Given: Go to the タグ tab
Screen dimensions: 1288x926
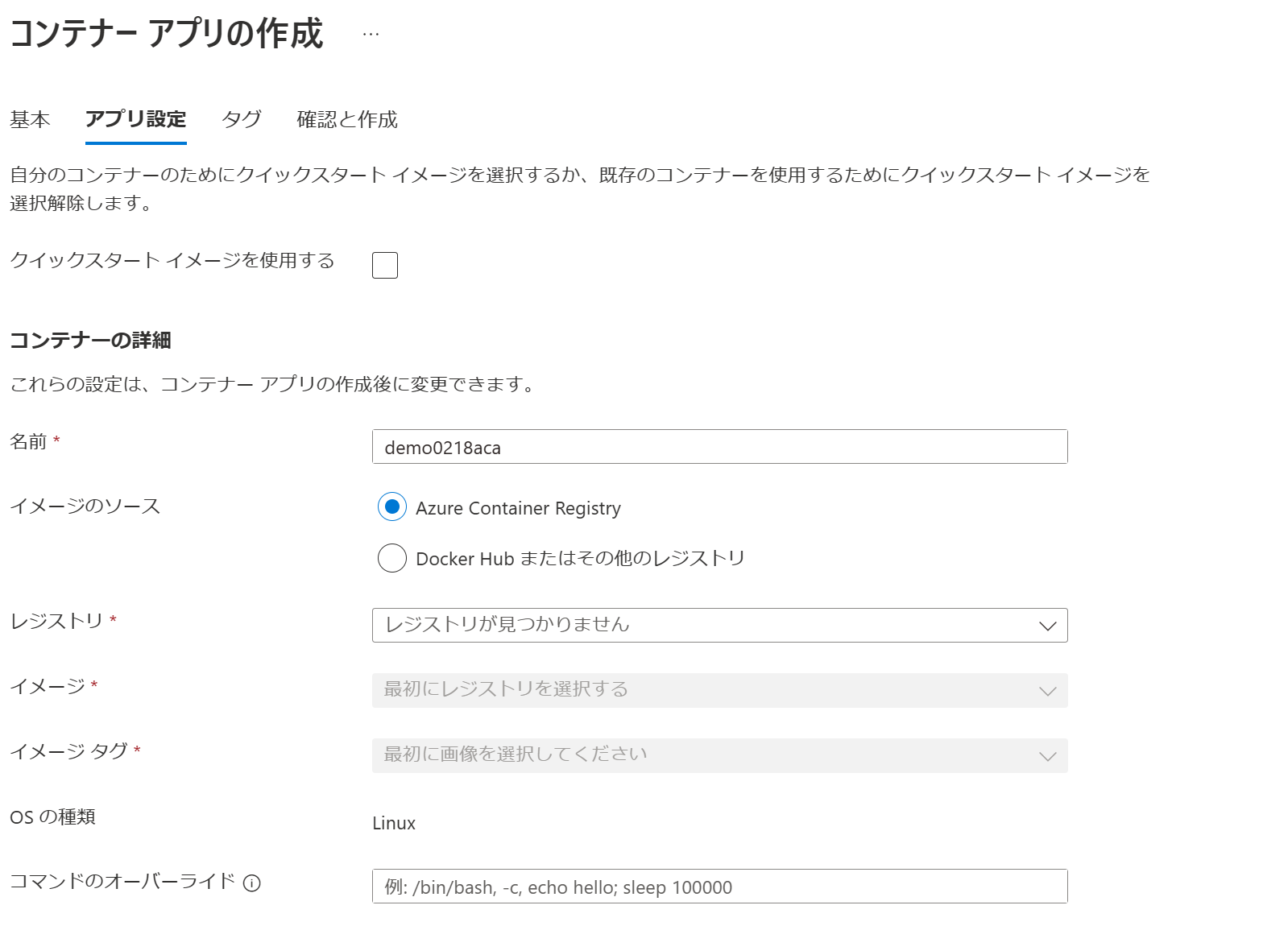Looking at the screenshot, I should pos(242,120).
